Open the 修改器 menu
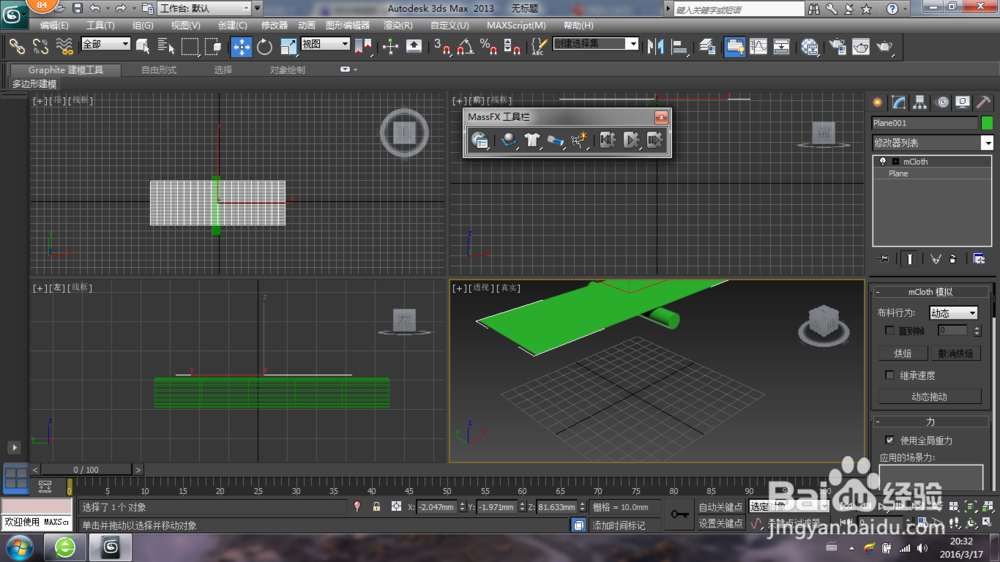The height and width of the screenshot is (562, 1000). (x=274, y=26)
